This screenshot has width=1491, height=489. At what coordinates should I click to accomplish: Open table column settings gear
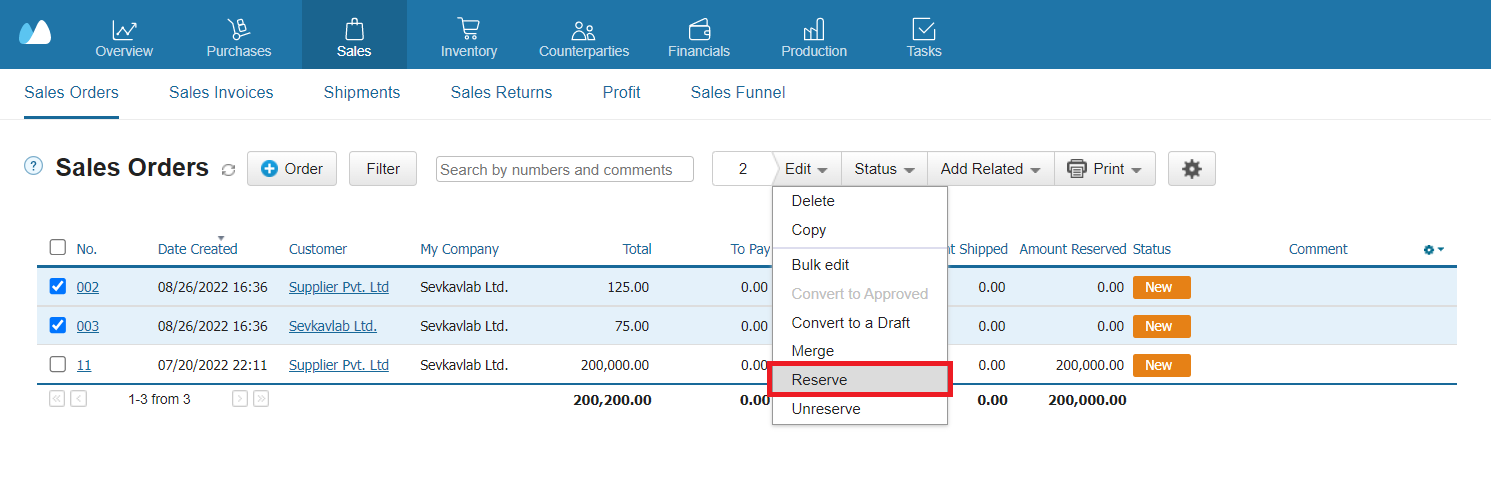click(1434, 249)
